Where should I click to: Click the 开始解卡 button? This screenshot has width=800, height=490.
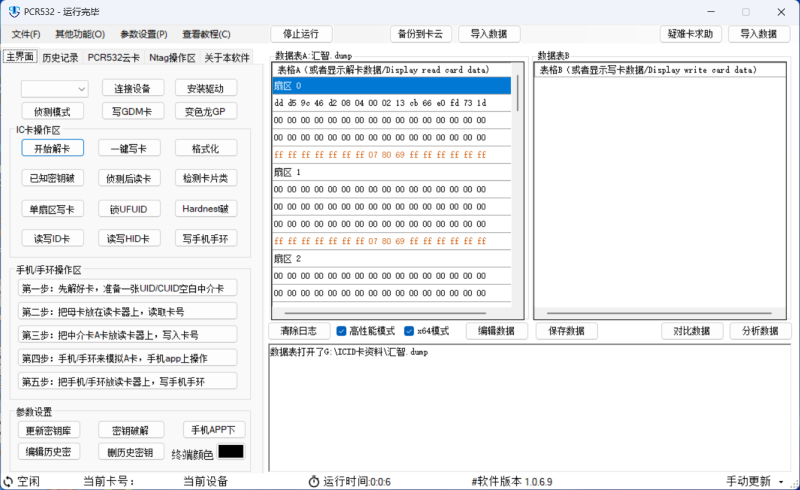(53, 149)
